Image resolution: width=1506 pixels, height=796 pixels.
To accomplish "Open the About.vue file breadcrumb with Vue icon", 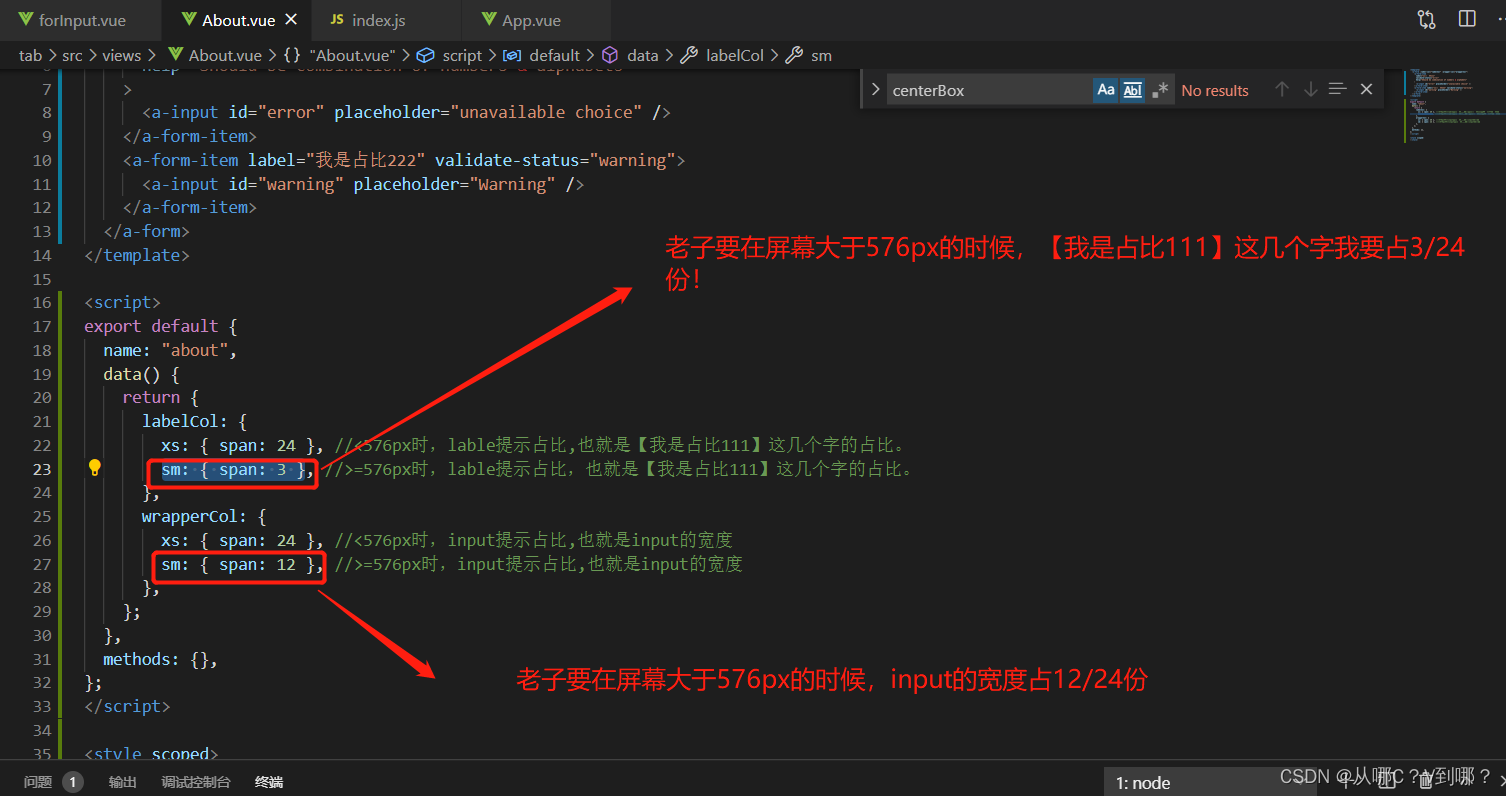I will [x=214, y=55].
